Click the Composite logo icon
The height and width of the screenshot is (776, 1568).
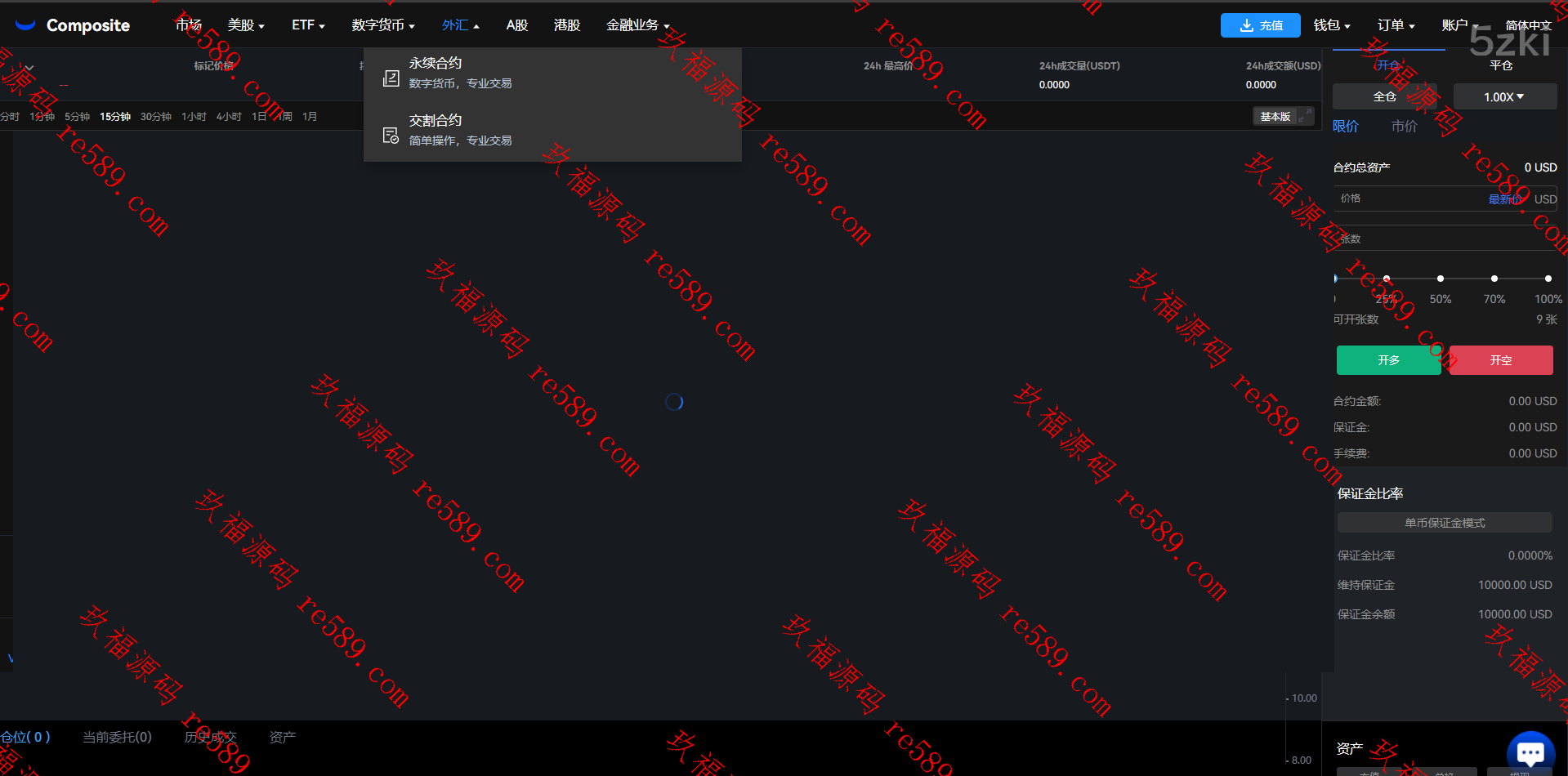(25, 25)
